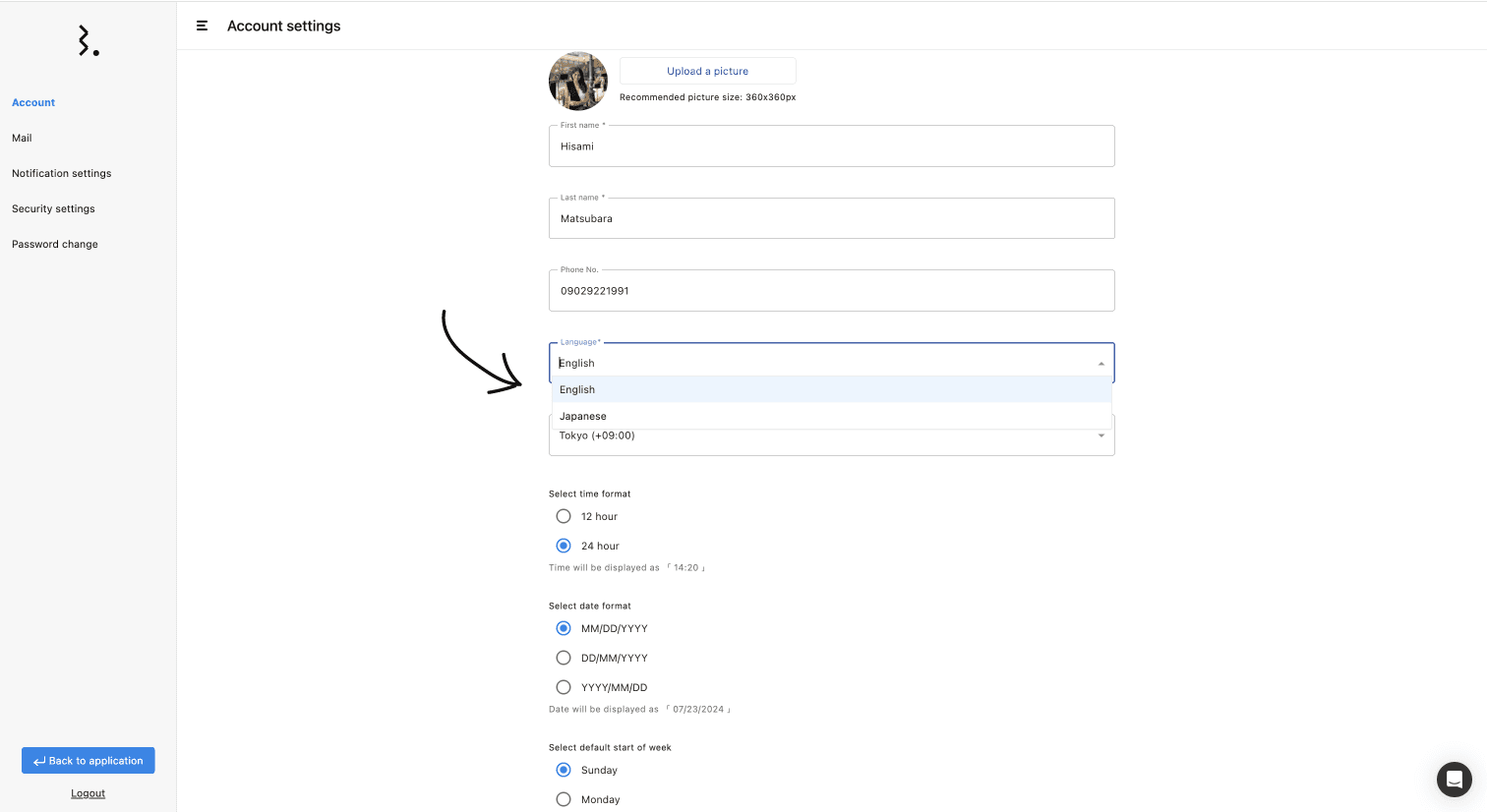Click Back to application button
This screenshot has height=812, width=1487.
pyautogui.click(x=89, y=761)
